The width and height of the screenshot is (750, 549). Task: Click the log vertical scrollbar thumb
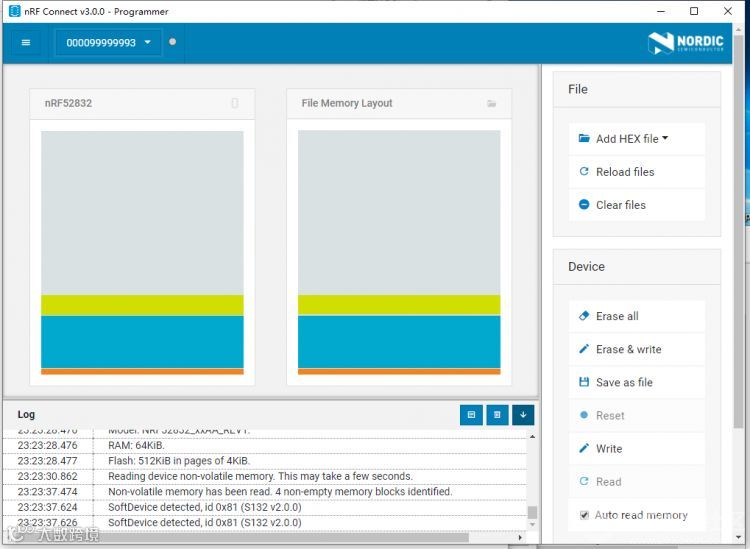(x=532, y=513)
